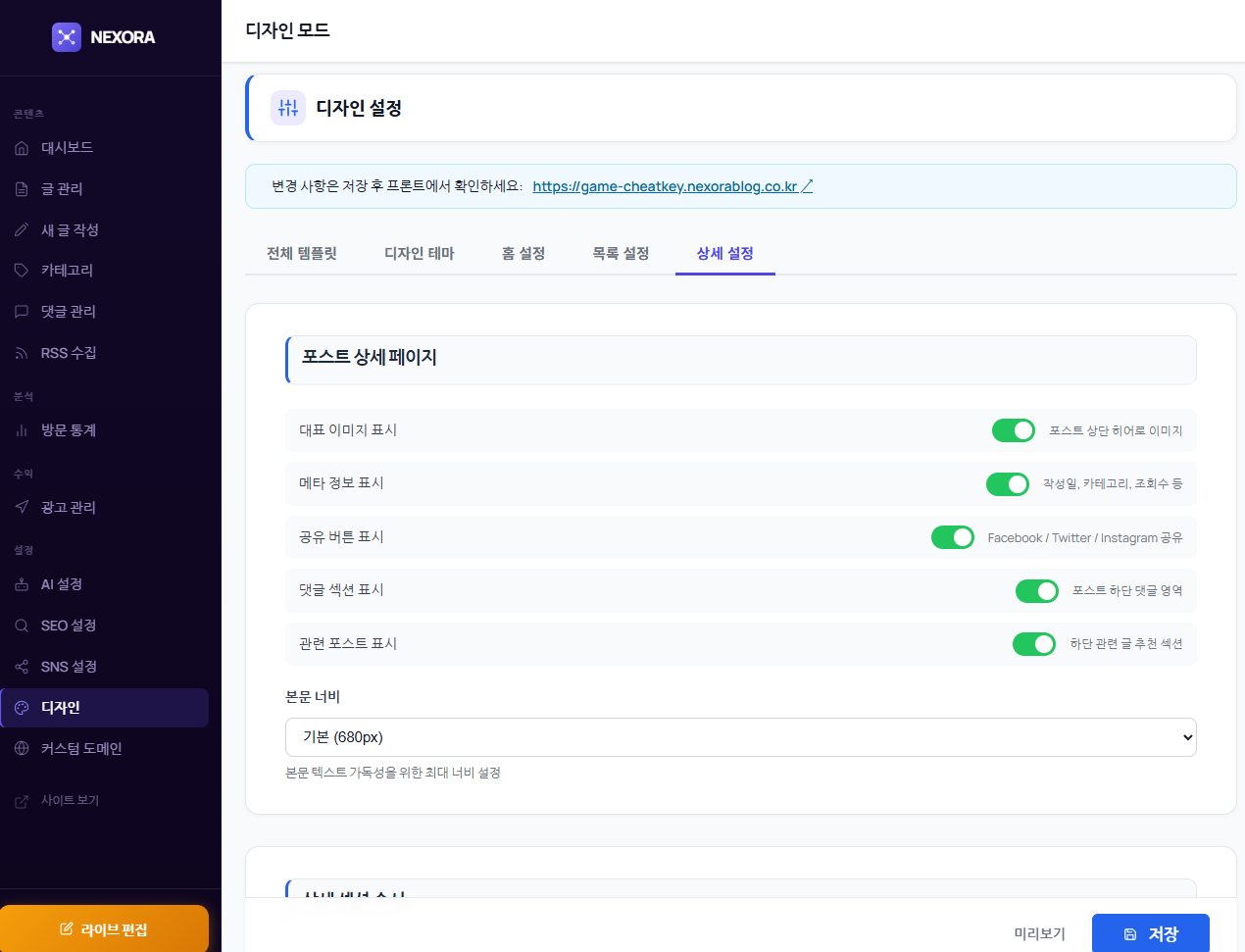The width and height of the screenshot is (1245, 952).
Task: Open the 본문 너비 dropdown
Action: (740, 737)
